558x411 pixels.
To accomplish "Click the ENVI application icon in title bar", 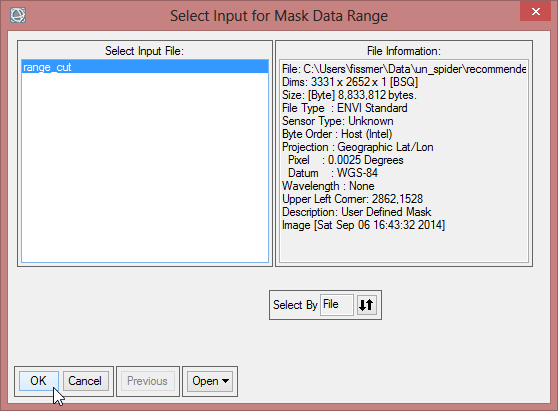I will [18, 15].
